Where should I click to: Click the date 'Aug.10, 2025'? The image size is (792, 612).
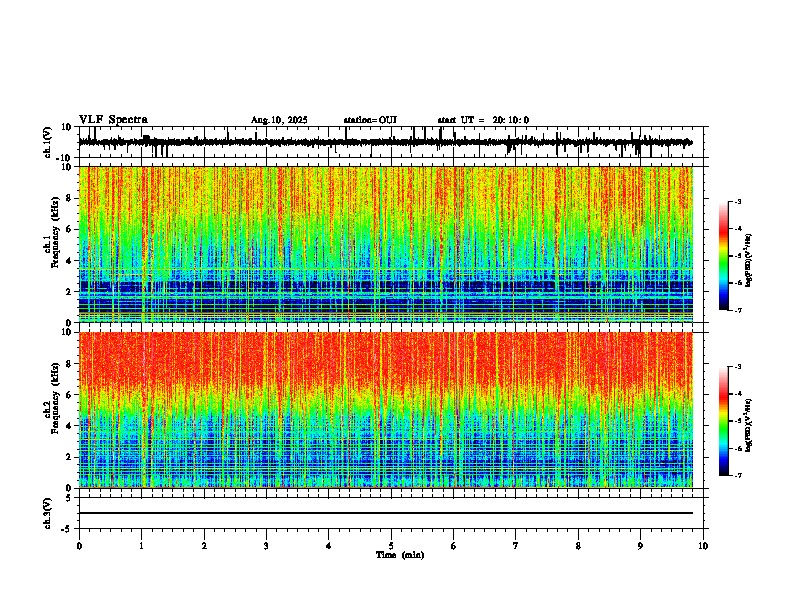point(279,120)
